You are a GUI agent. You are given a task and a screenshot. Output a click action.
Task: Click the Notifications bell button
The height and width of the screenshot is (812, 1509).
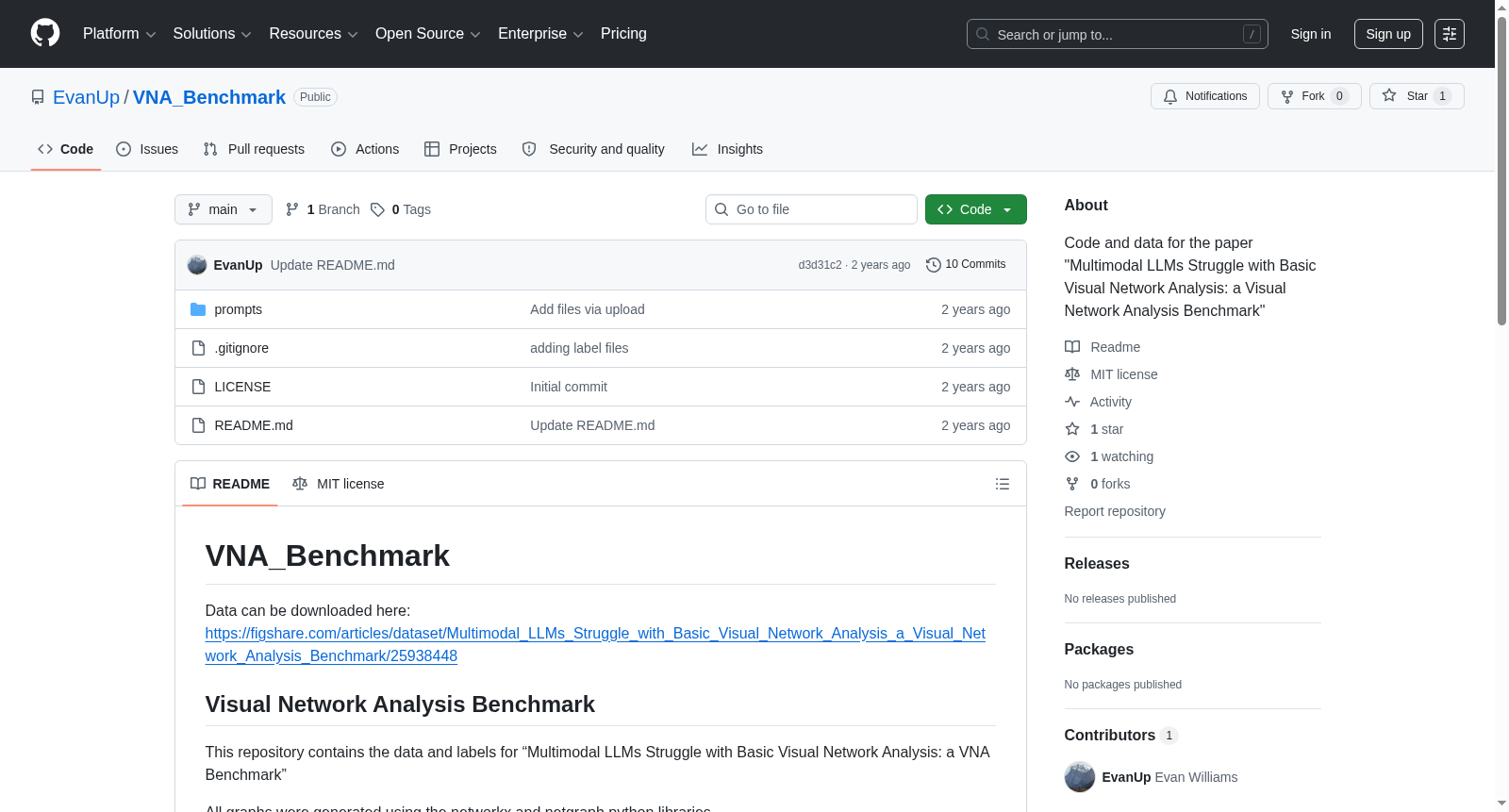pos(1204,96)
